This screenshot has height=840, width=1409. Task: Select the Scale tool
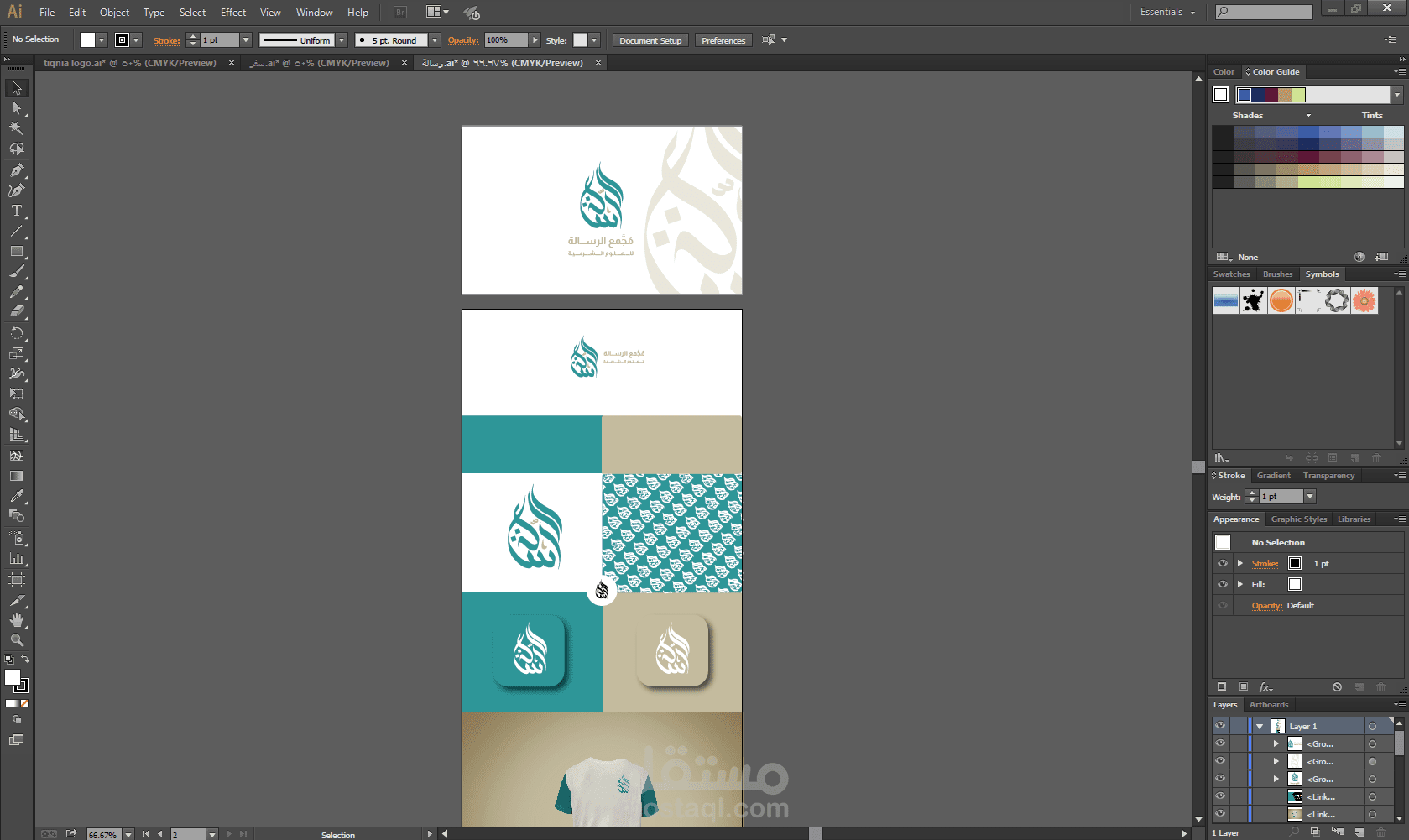click(x=17, y=353)
